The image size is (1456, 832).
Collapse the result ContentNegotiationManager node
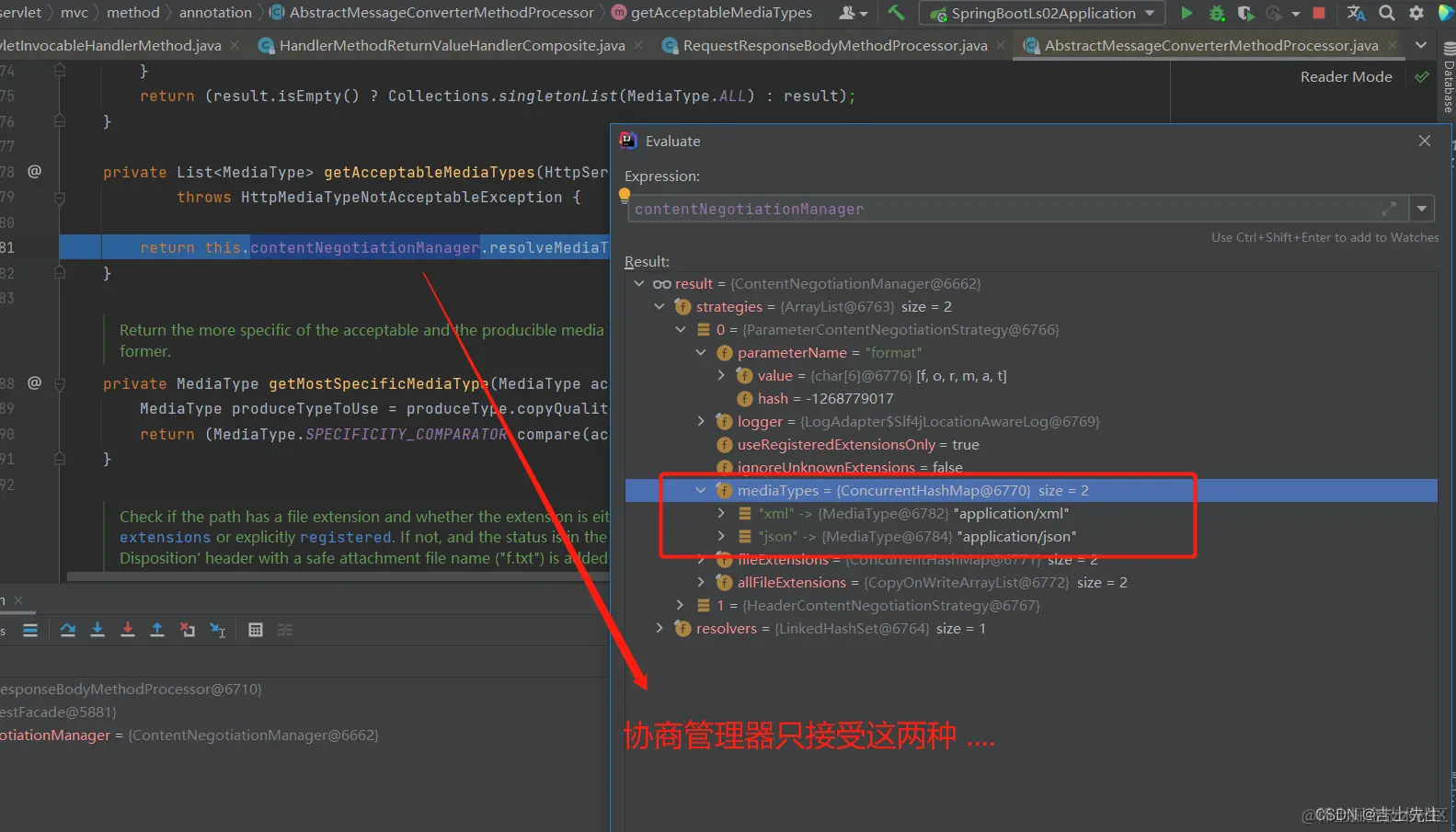point(639,283)
